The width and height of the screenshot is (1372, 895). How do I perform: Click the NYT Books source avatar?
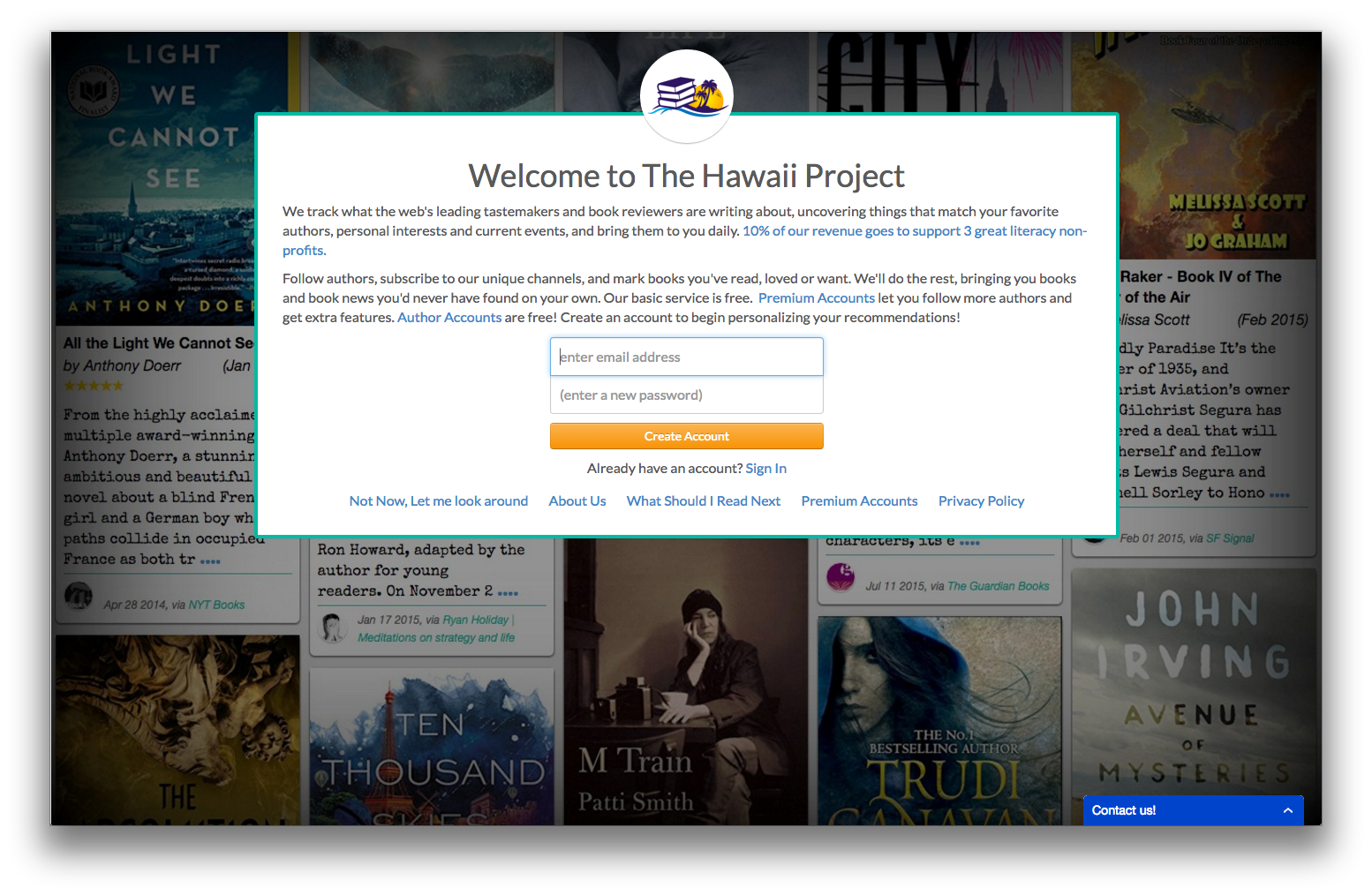pyautogui.click(x=79, y=597)
